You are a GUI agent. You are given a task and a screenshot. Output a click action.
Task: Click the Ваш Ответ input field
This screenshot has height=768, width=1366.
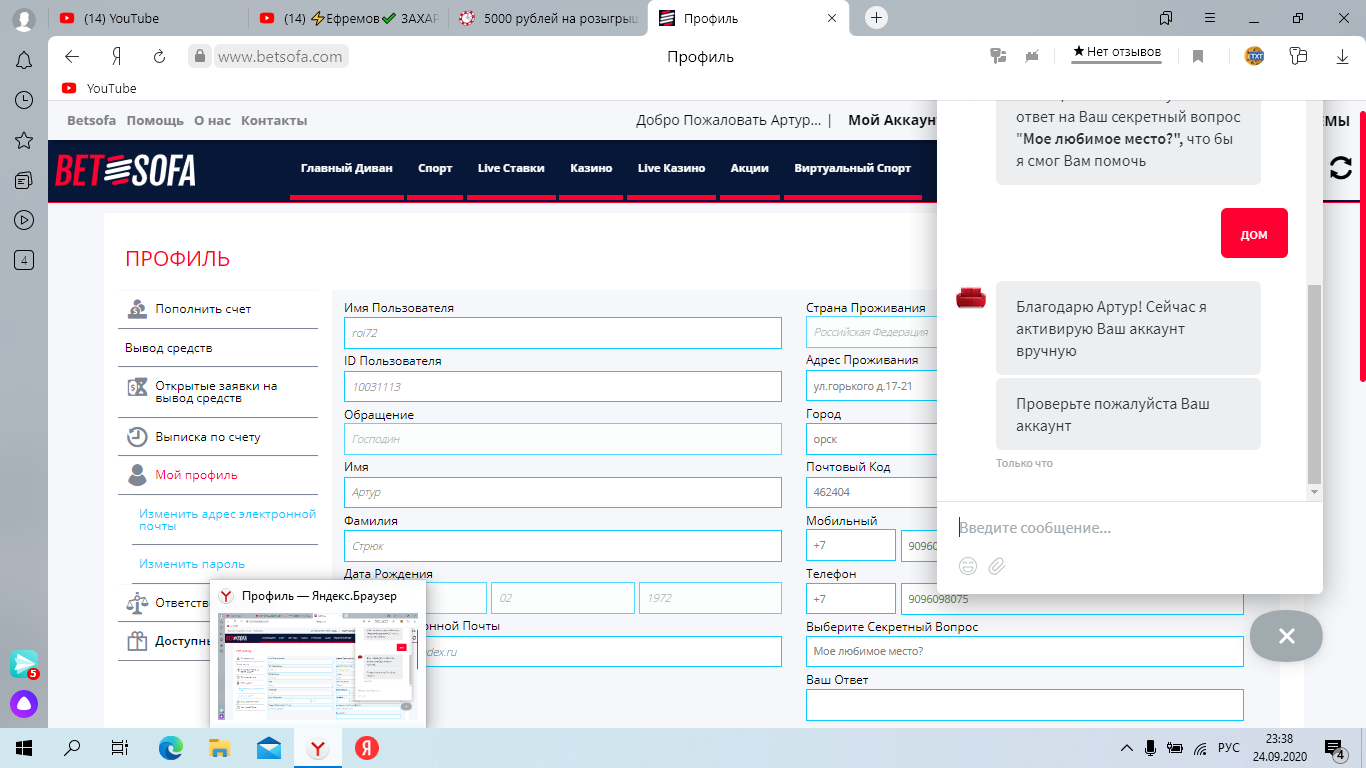pyautogui.click(x=1024, y=704)
